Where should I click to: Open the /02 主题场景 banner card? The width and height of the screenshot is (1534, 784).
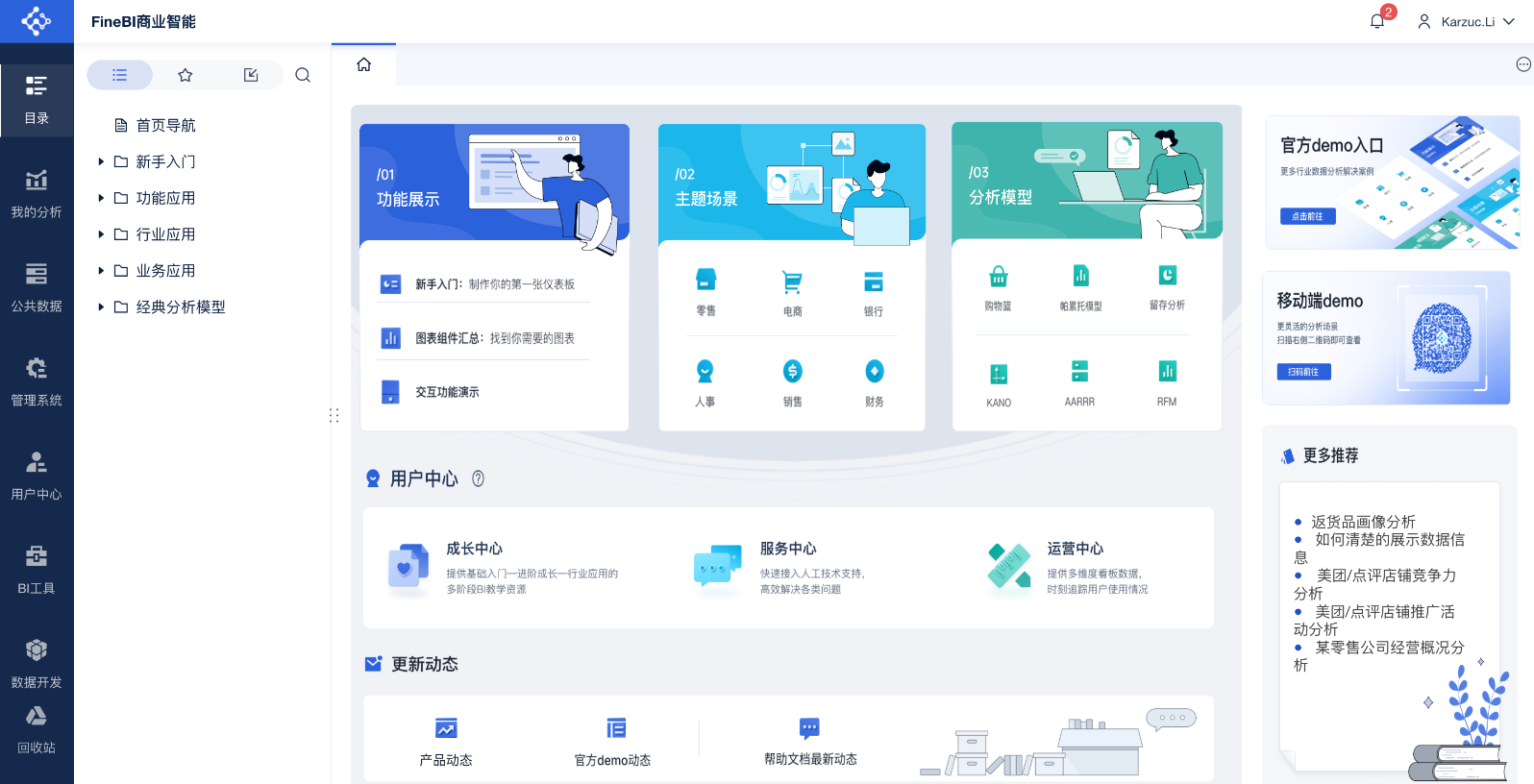tap(792, 182)
